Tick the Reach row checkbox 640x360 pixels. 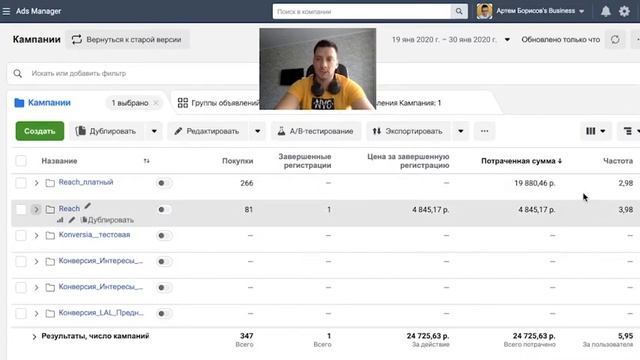click(21, 209)
